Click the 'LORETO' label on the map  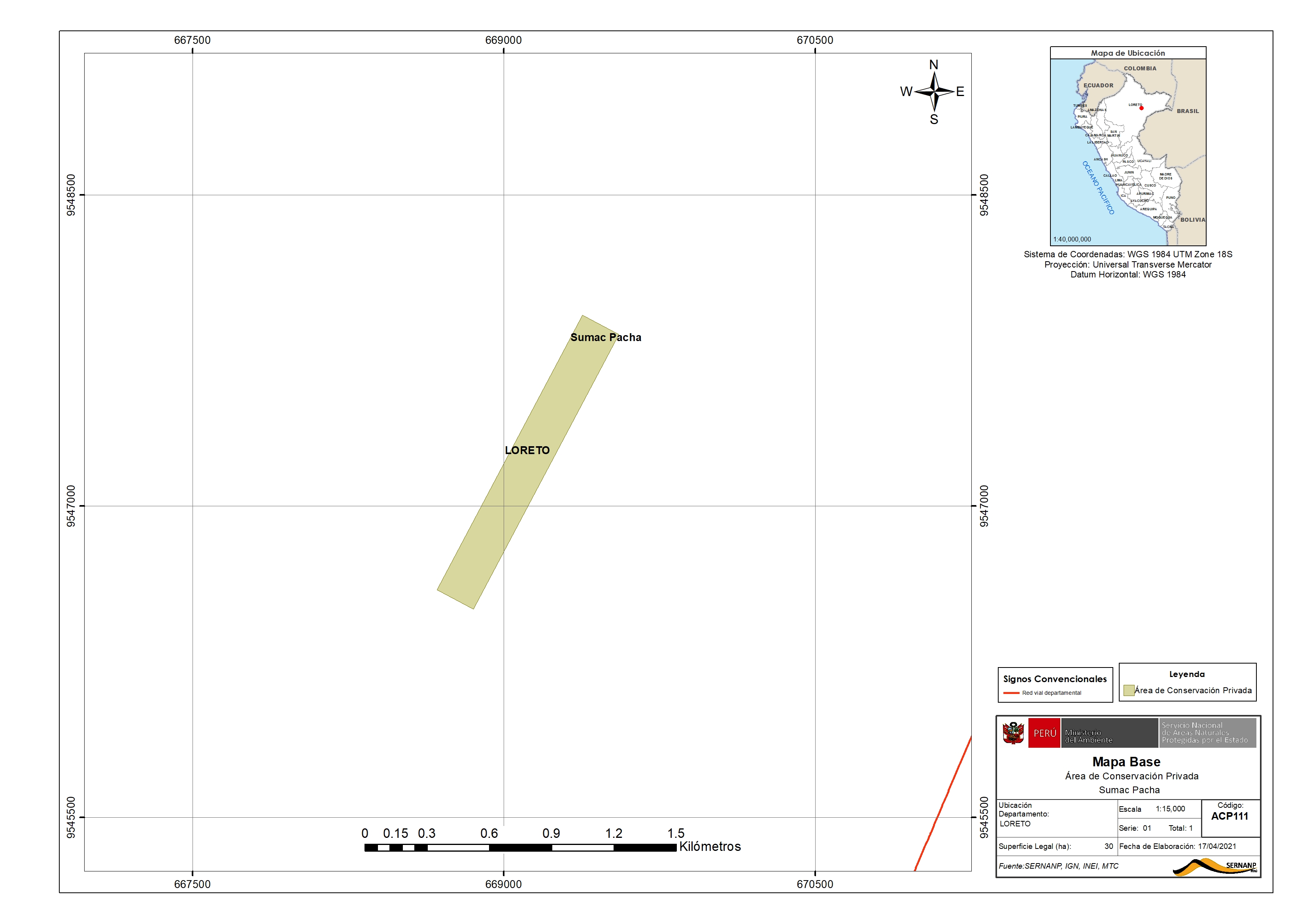pyautogui.click(x=527, y=450)
